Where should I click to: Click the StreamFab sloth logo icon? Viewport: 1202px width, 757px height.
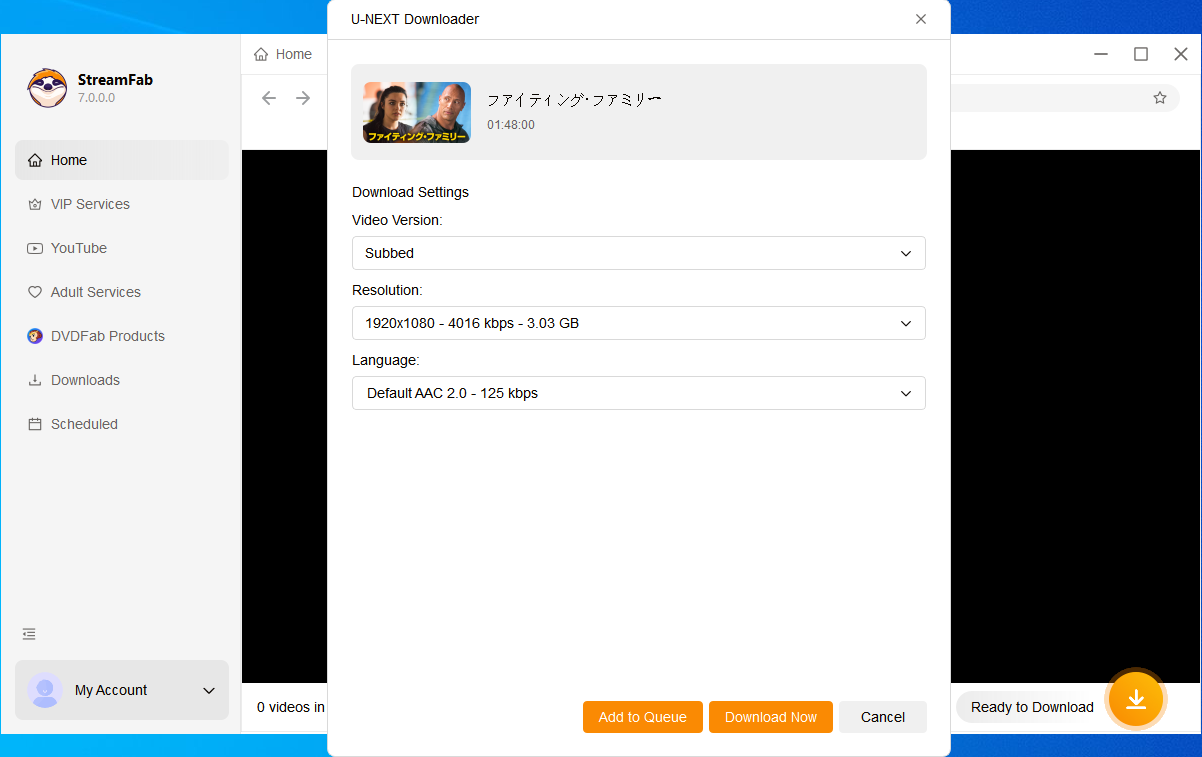47,88
